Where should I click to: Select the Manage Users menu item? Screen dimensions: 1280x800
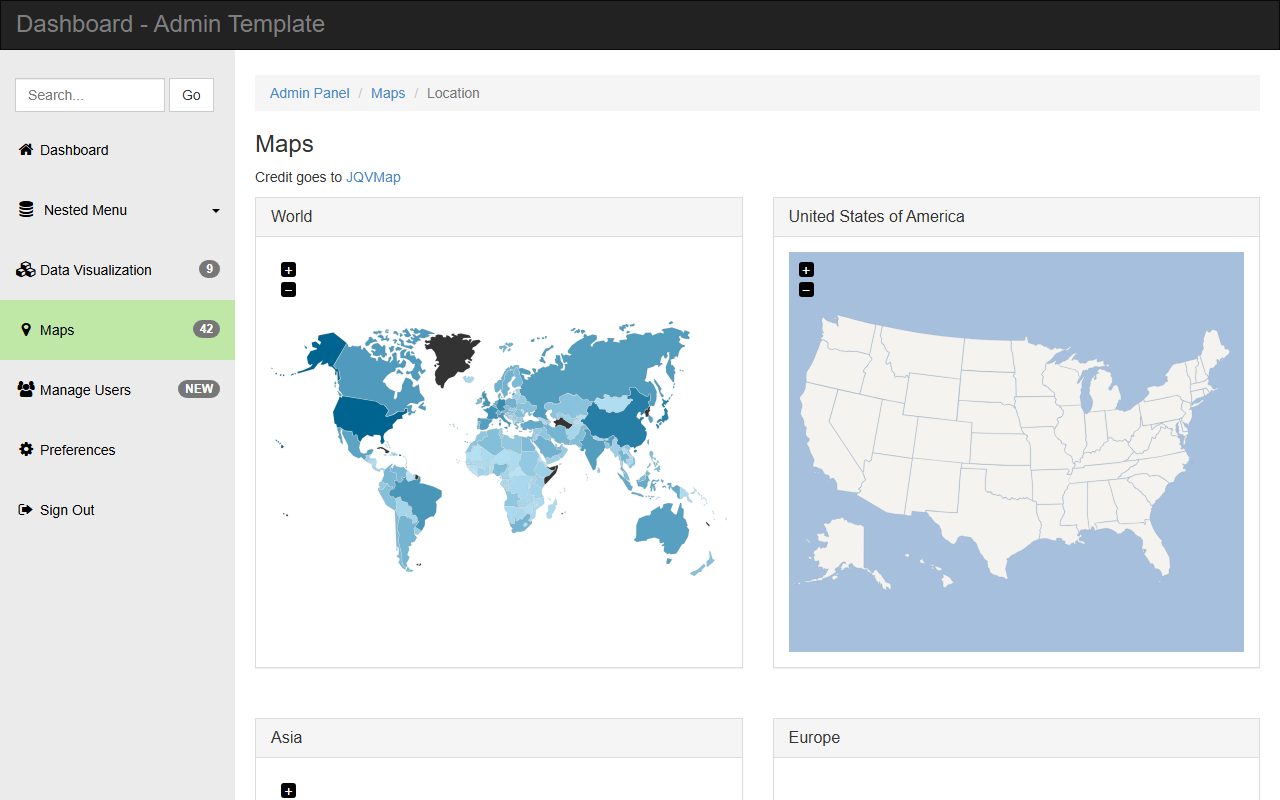point(117,390)
